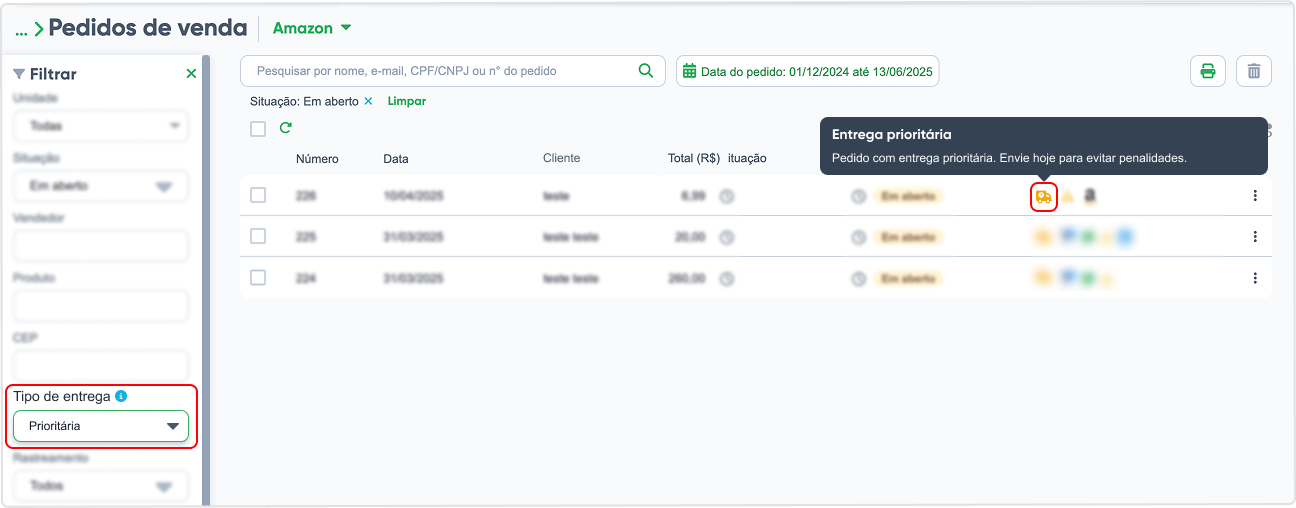Click Limpar to clear filters
The image size is (1296, 508).
[x=406, y=102]
